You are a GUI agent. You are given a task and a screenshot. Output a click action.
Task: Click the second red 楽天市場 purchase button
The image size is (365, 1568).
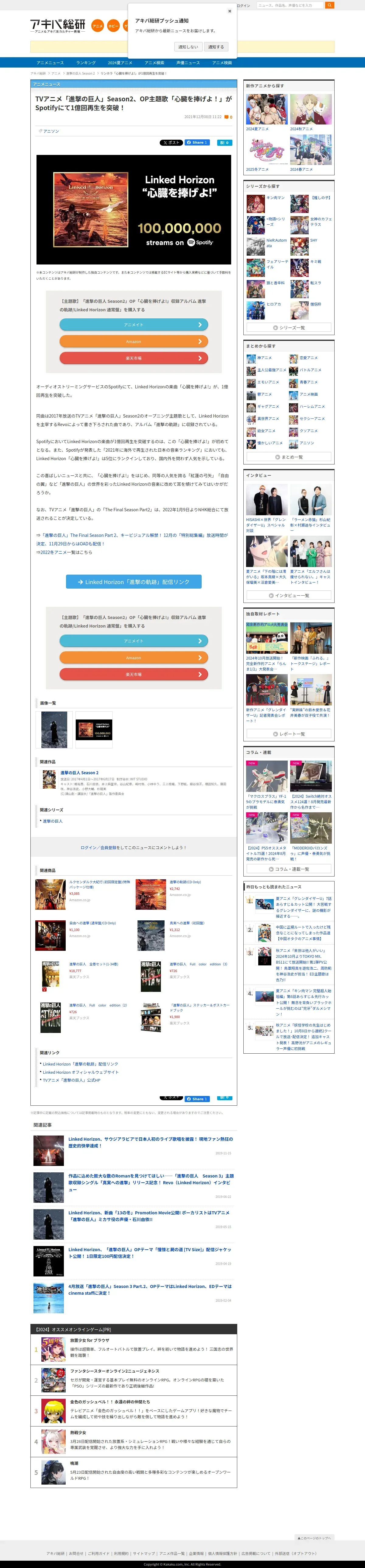(x=134, y=674)
